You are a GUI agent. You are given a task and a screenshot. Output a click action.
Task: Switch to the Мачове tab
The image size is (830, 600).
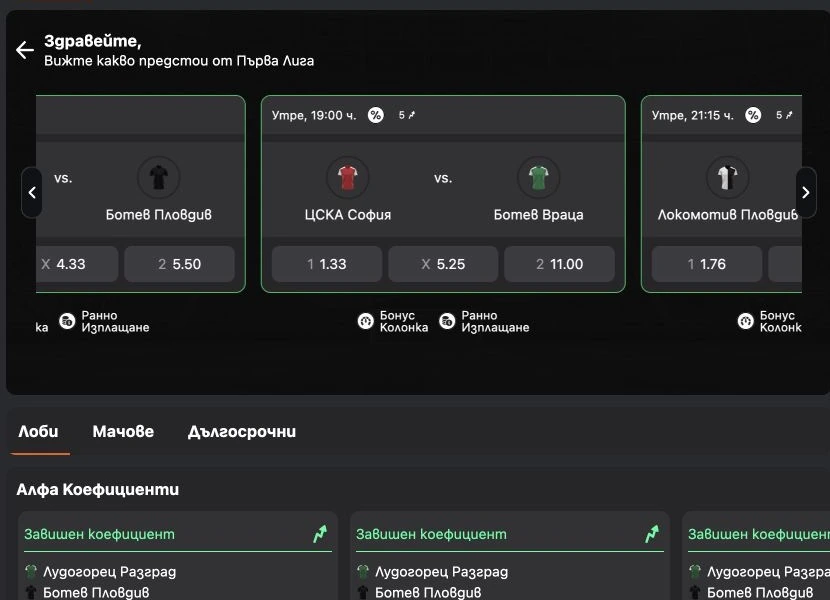(x=123, y=432)
